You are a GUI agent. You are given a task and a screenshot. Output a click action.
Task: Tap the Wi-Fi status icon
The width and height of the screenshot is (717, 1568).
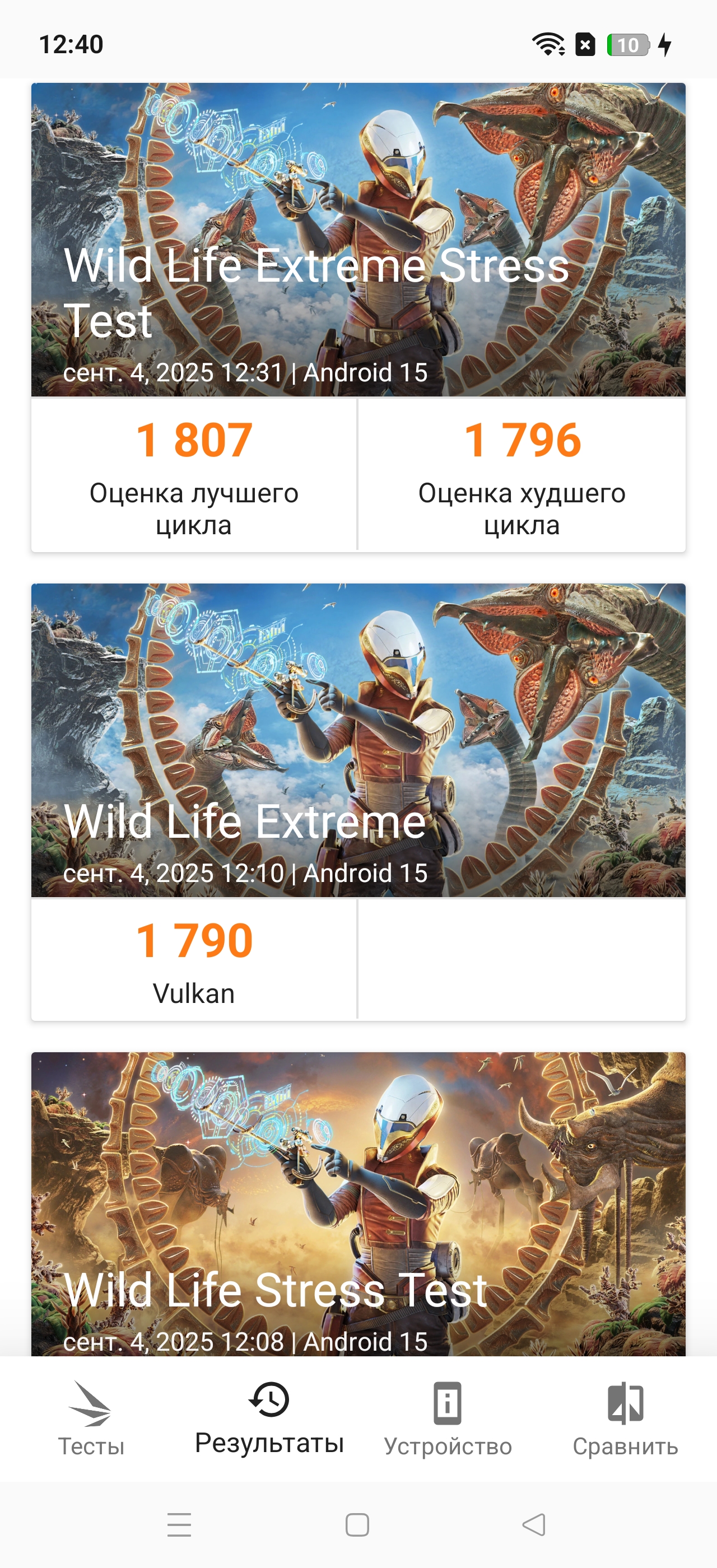tap(548, 44)
